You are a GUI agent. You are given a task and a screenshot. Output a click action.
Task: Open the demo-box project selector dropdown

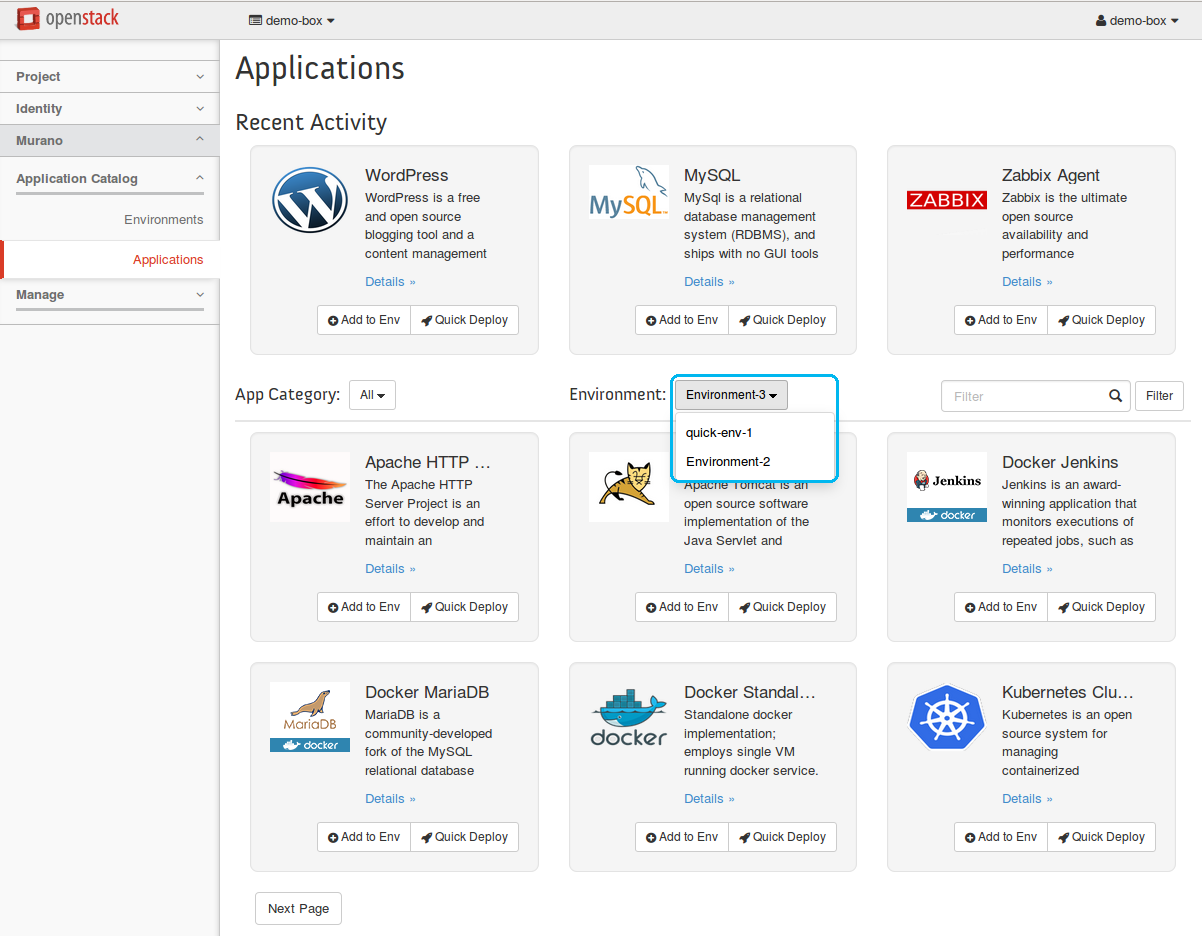coord(291,20)
